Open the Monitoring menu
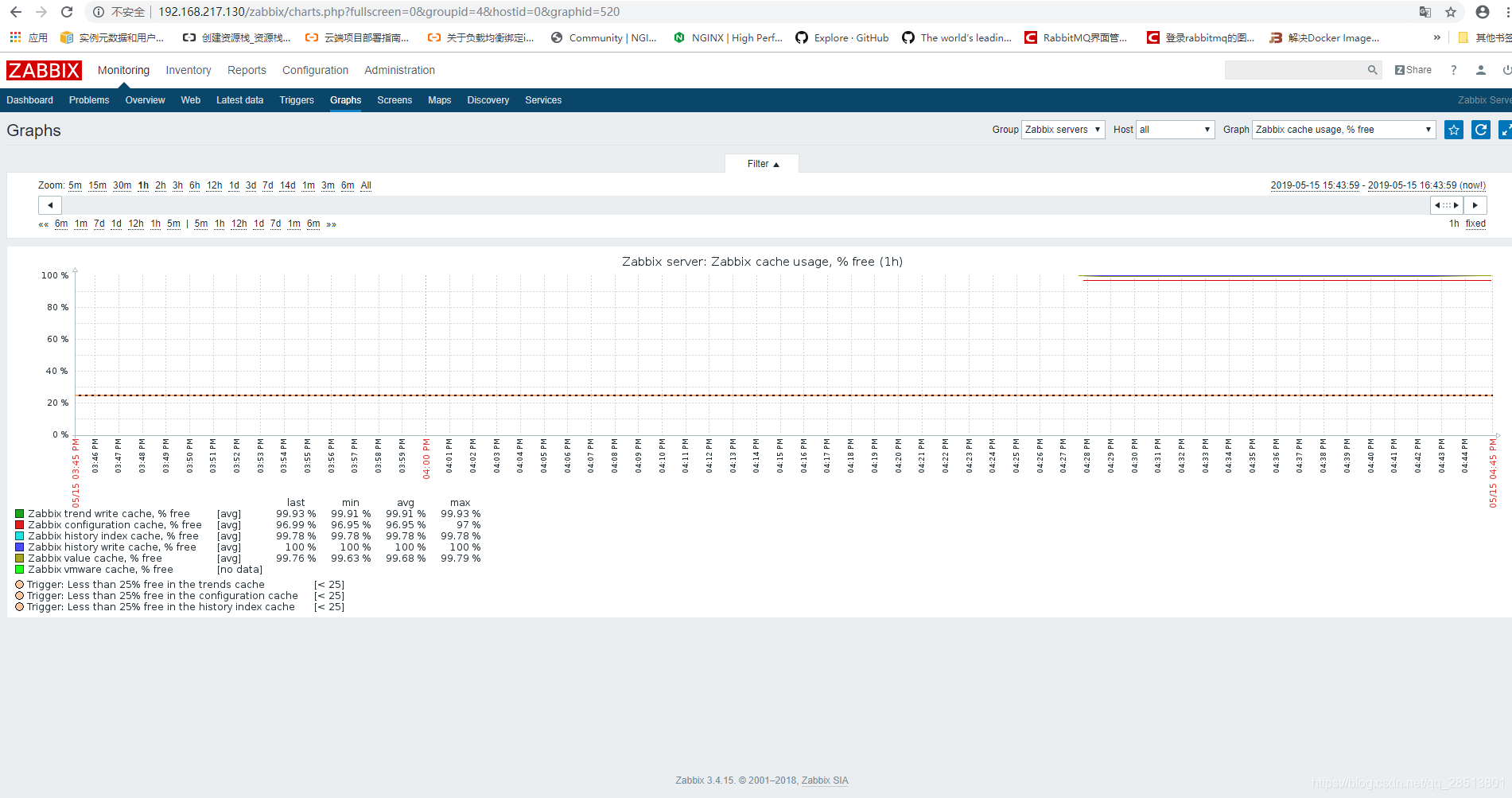 (x=123, y=70)
